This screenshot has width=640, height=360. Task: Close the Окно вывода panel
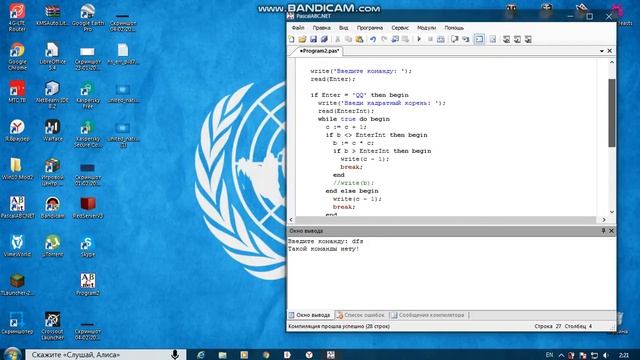coord(611,231)
